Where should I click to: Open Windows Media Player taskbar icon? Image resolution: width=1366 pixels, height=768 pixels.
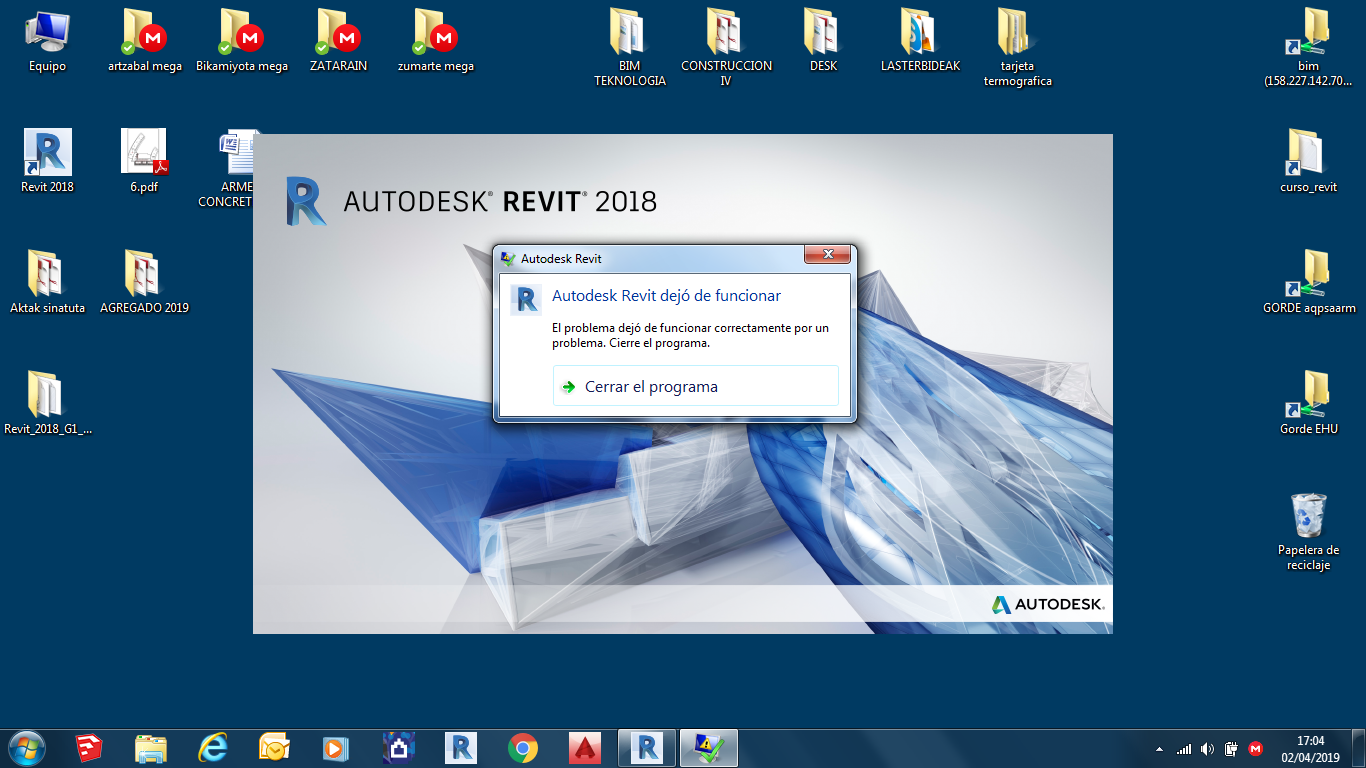tap(336, 747)
